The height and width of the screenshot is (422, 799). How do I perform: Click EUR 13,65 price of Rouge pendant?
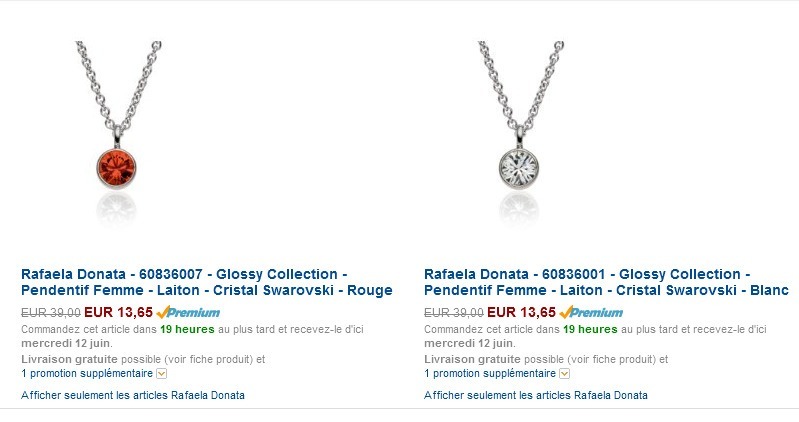pos(118,312)
